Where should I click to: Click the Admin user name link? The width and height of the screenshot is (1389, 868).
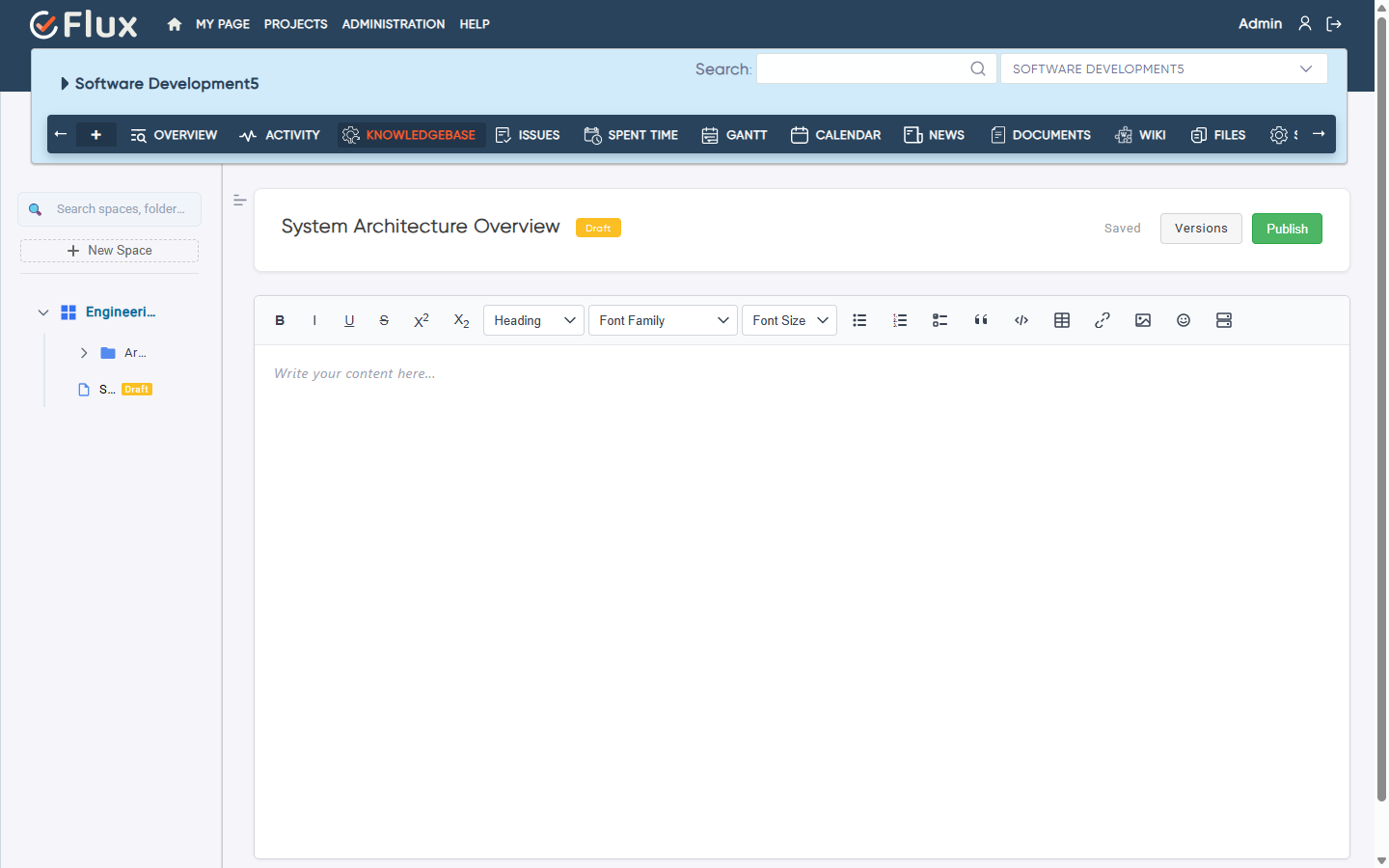tap(1260, 23)
